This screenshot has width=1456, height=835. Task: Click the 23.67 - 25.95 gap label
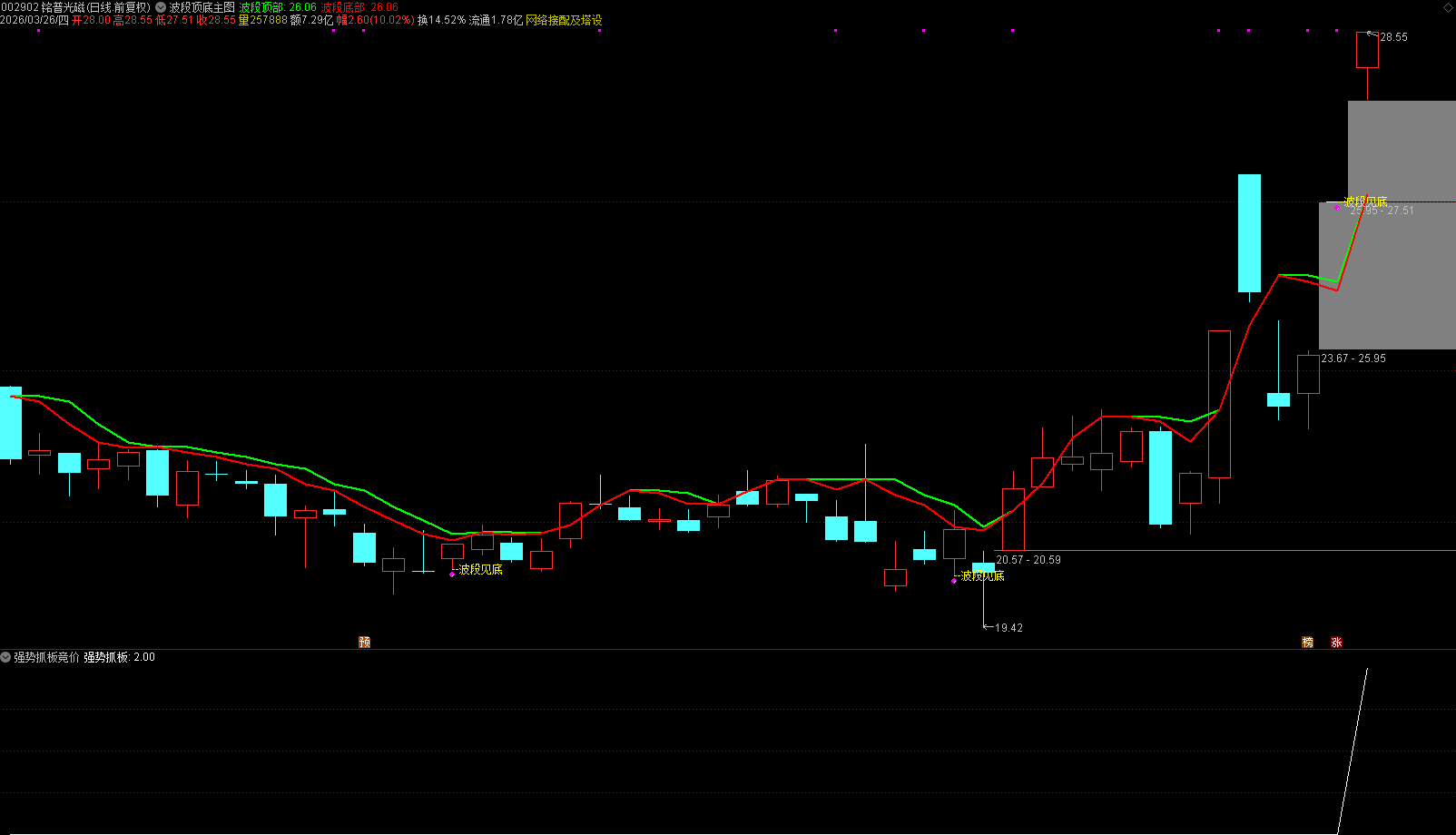tap(1353, 359)
